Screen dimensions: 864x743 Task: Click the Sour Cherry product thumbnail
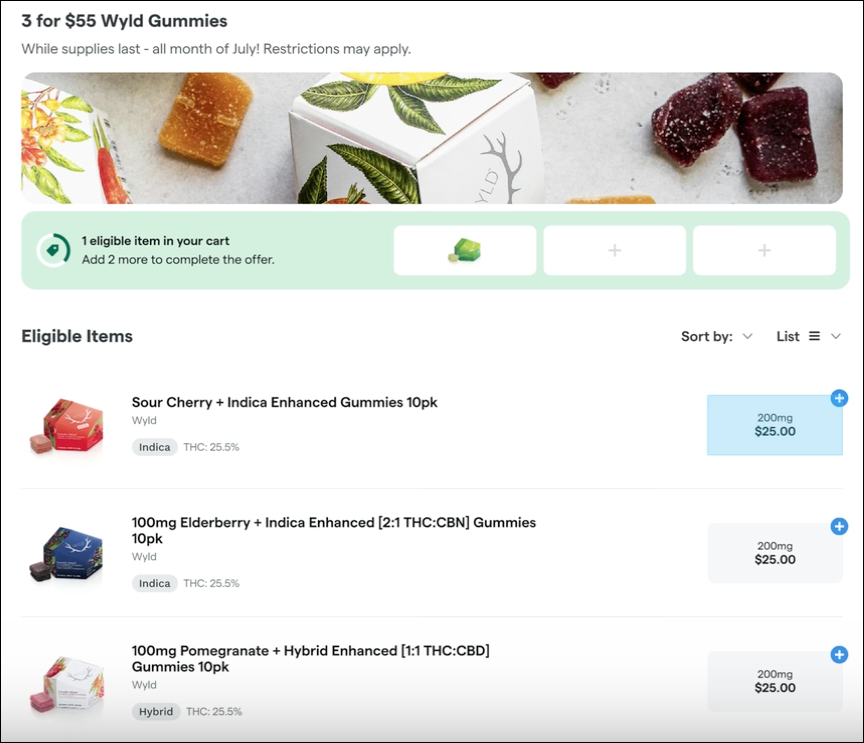[66, 426]
